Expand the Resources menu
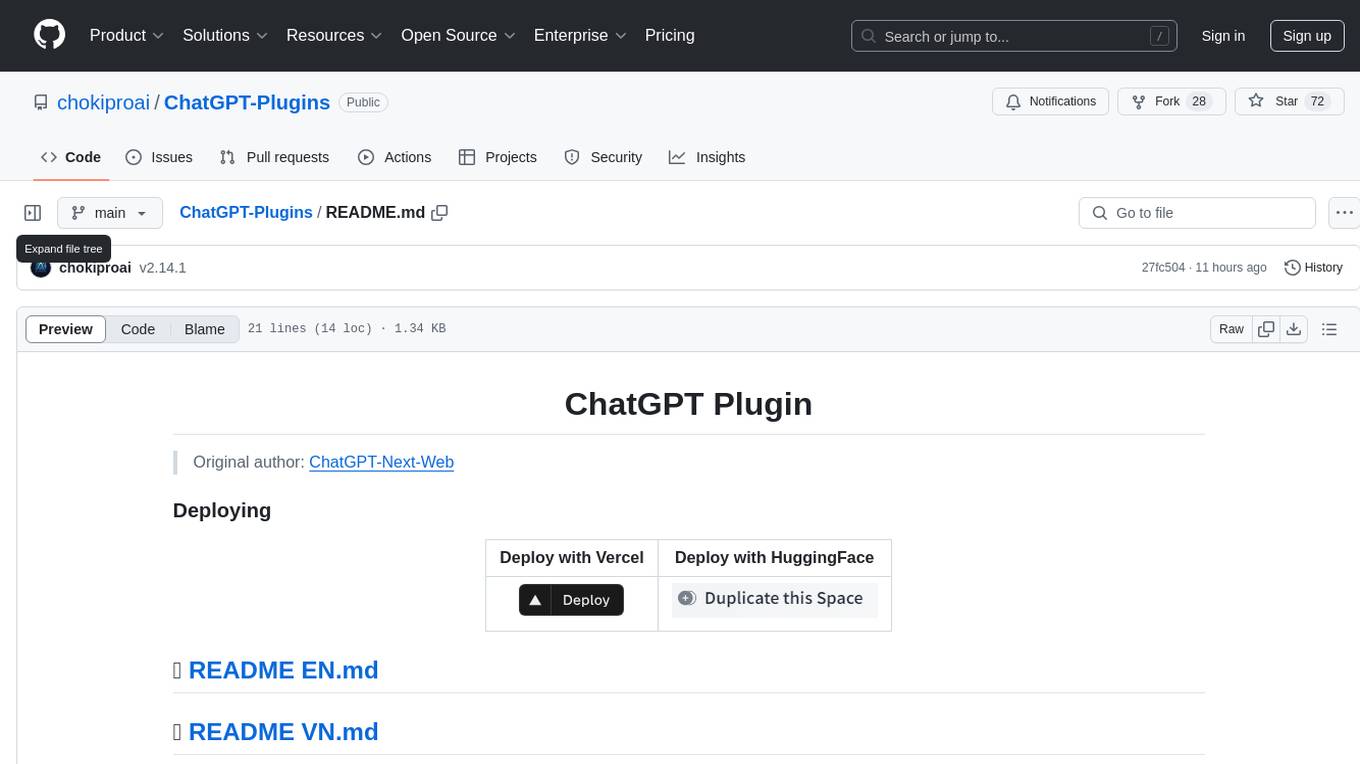1360x764 pixels. pyautogui.click(x=334, y=35)
